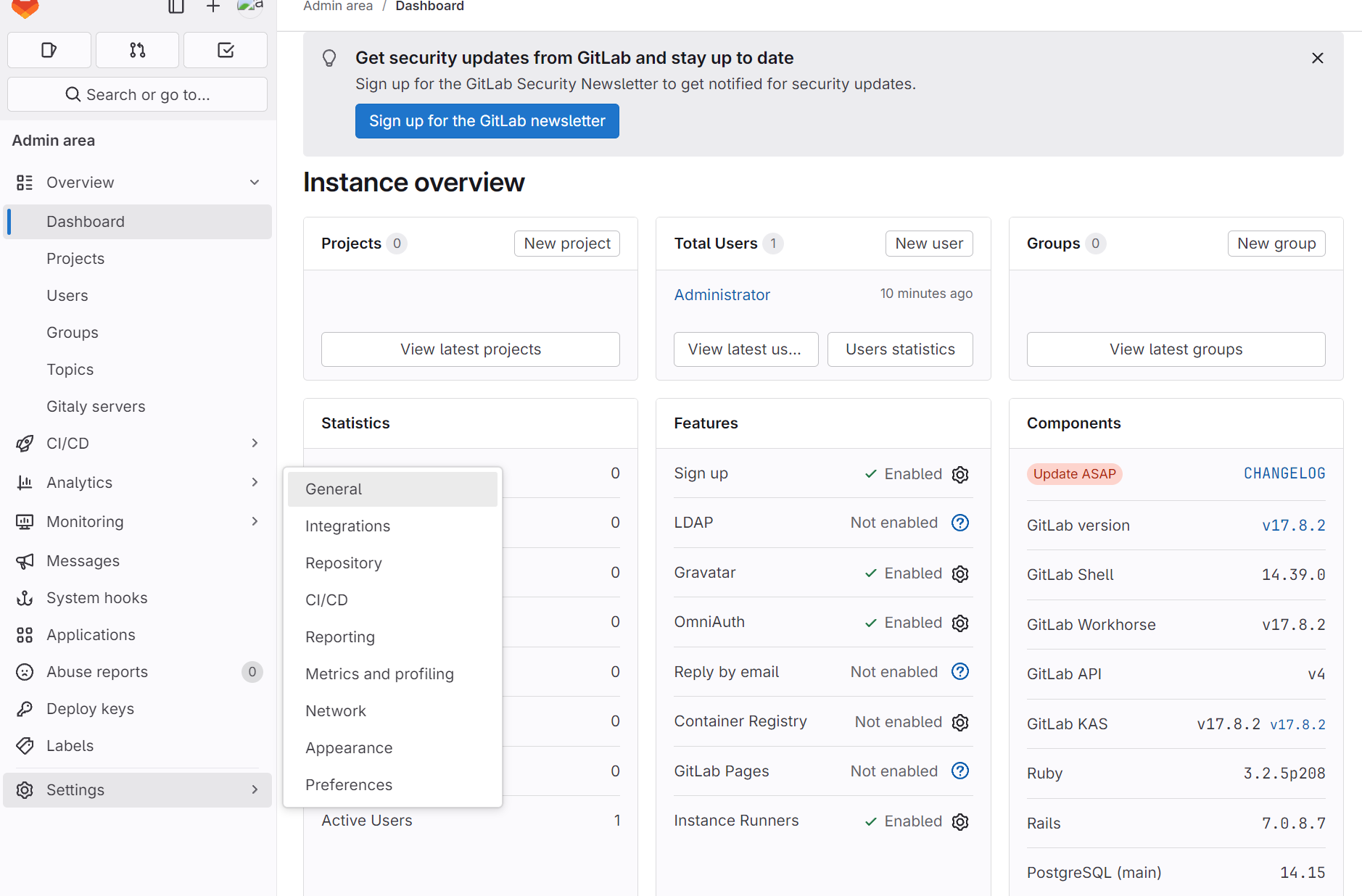Open Projects under Overview
This screenshot has height=896, width=1362.
pos(138,259)
